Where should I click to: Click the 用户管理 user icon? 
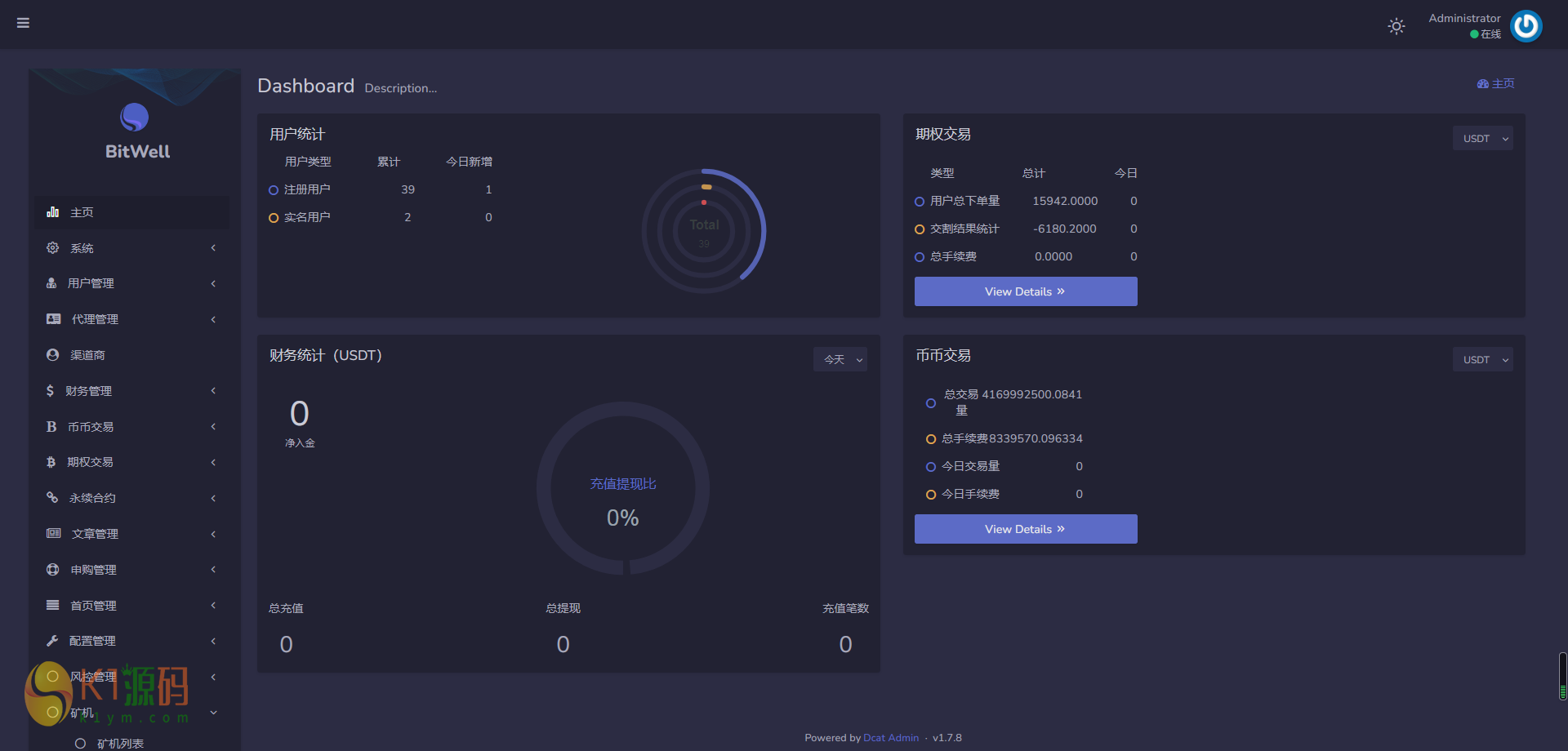click(51, 283)
